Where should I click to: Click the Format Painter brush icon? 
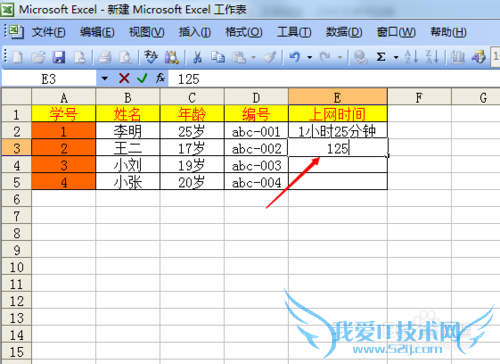click(269, 58)
